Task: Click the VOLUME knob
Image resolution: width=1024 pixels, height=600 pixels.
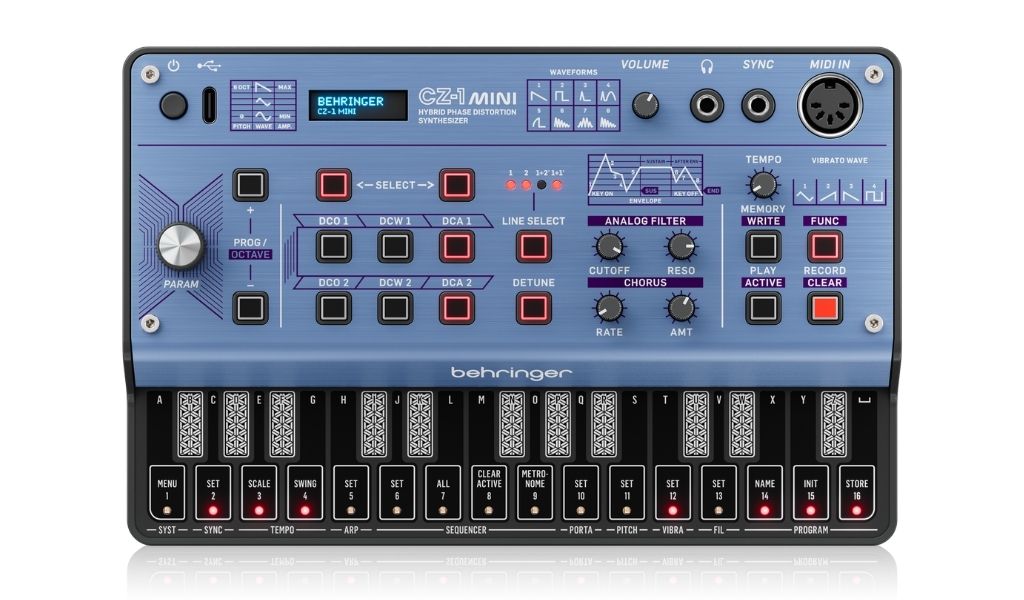Action: 645,105
